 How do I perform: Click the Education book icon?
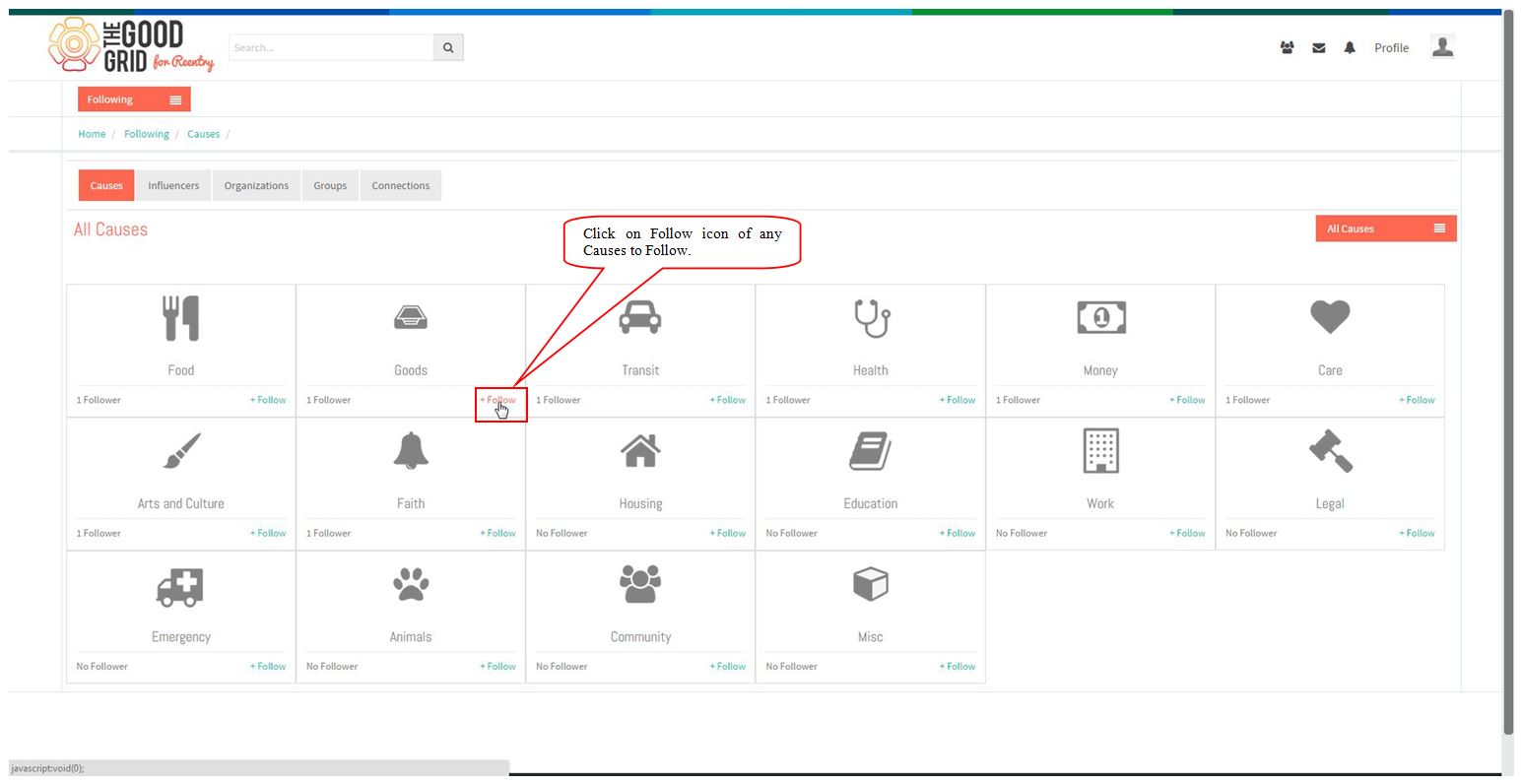pyautogui.click(x=871, y=451)
